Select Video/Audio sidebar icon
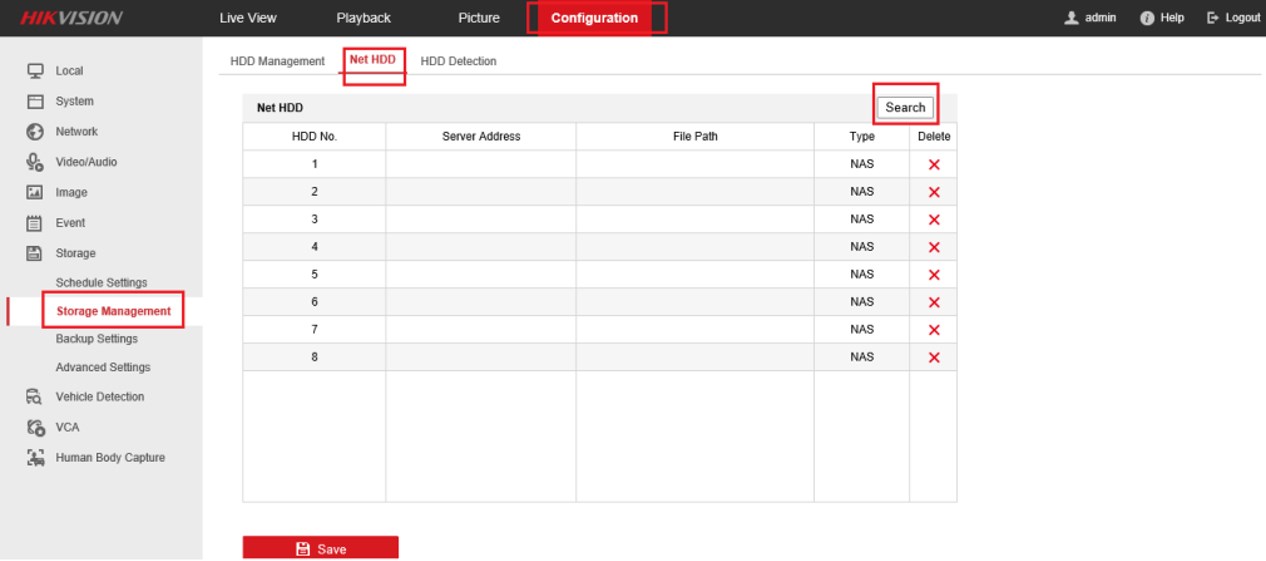The height and width of the screenshot is (561, 1266). pos(35,162)
